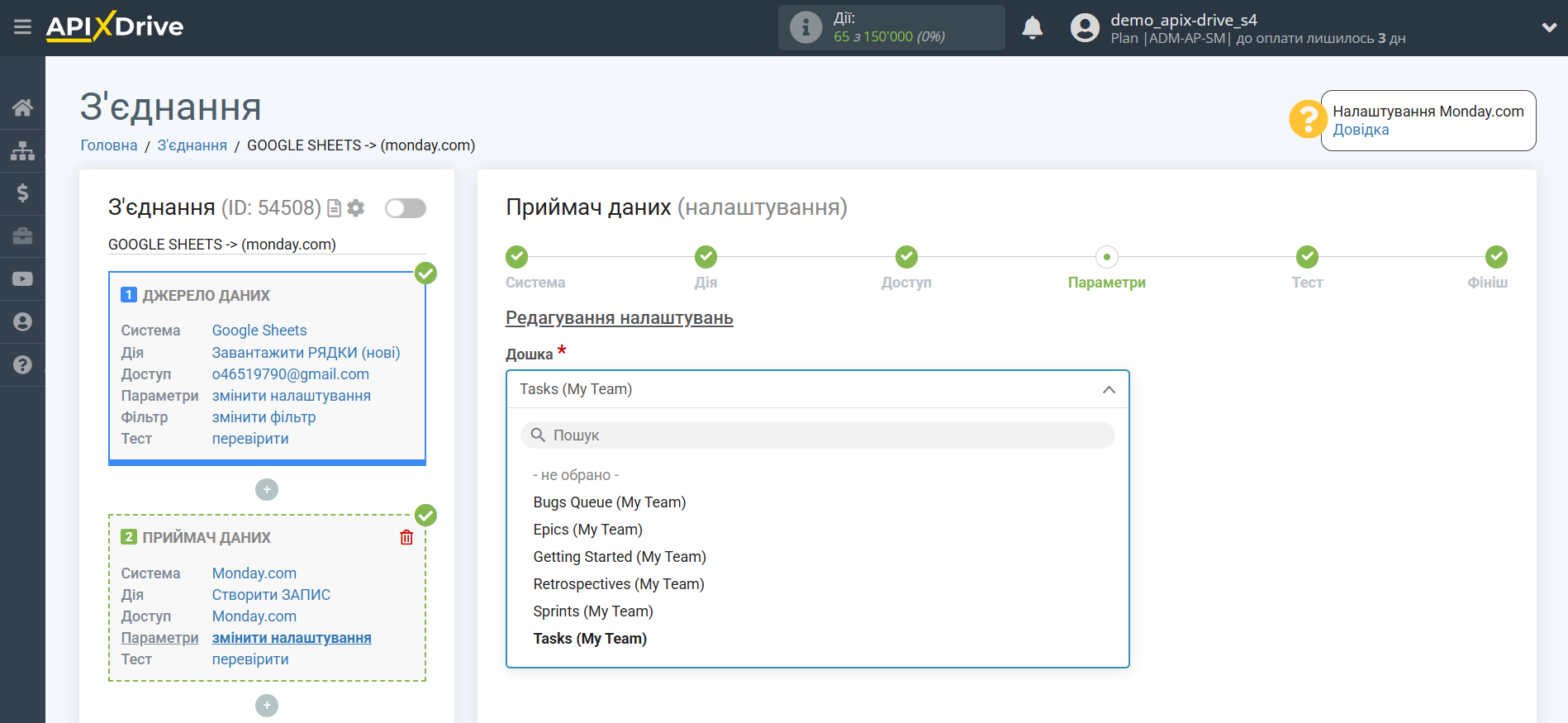Click Завантажити РЯДКИ (нові) link
Screen dimensions: 1568x723
tap(306, 353)
